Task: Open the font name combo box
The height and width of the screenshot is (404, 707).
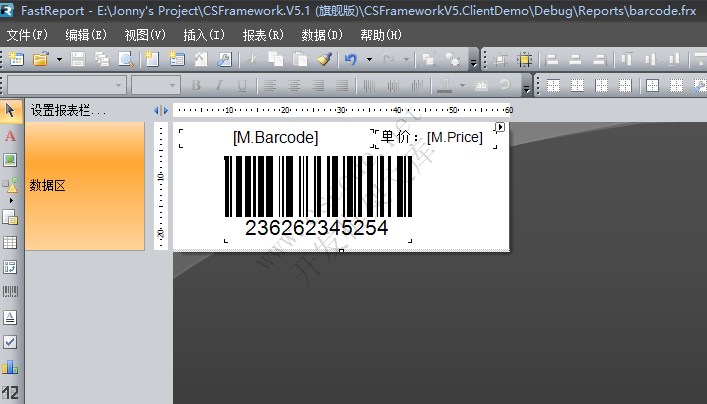Action: point(66,85)
